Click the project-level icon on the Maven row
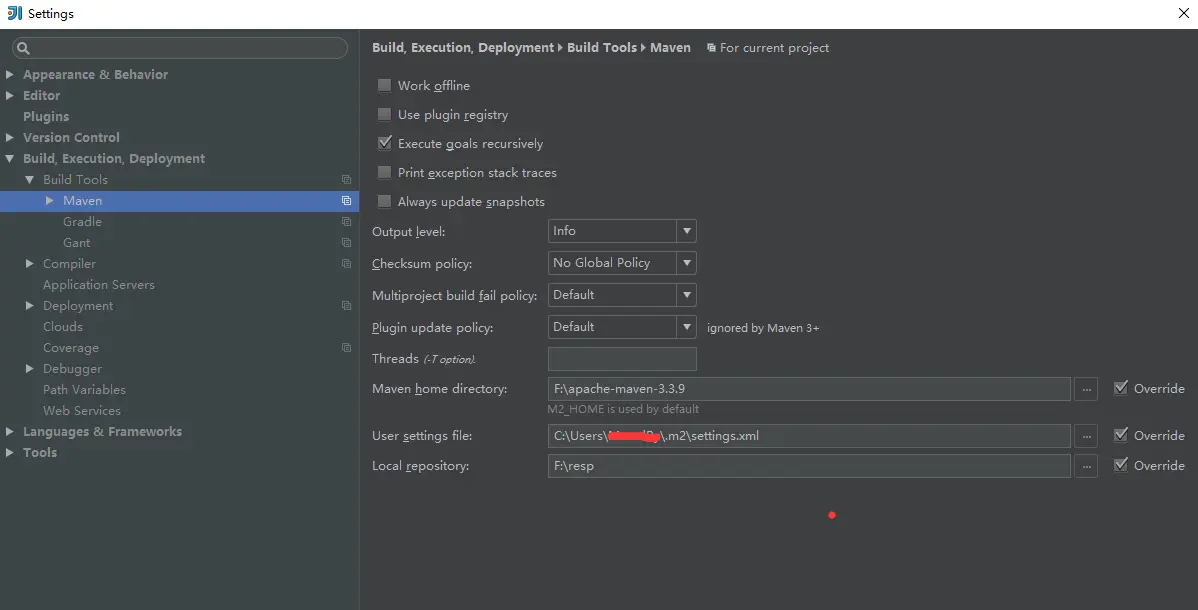 346,200
